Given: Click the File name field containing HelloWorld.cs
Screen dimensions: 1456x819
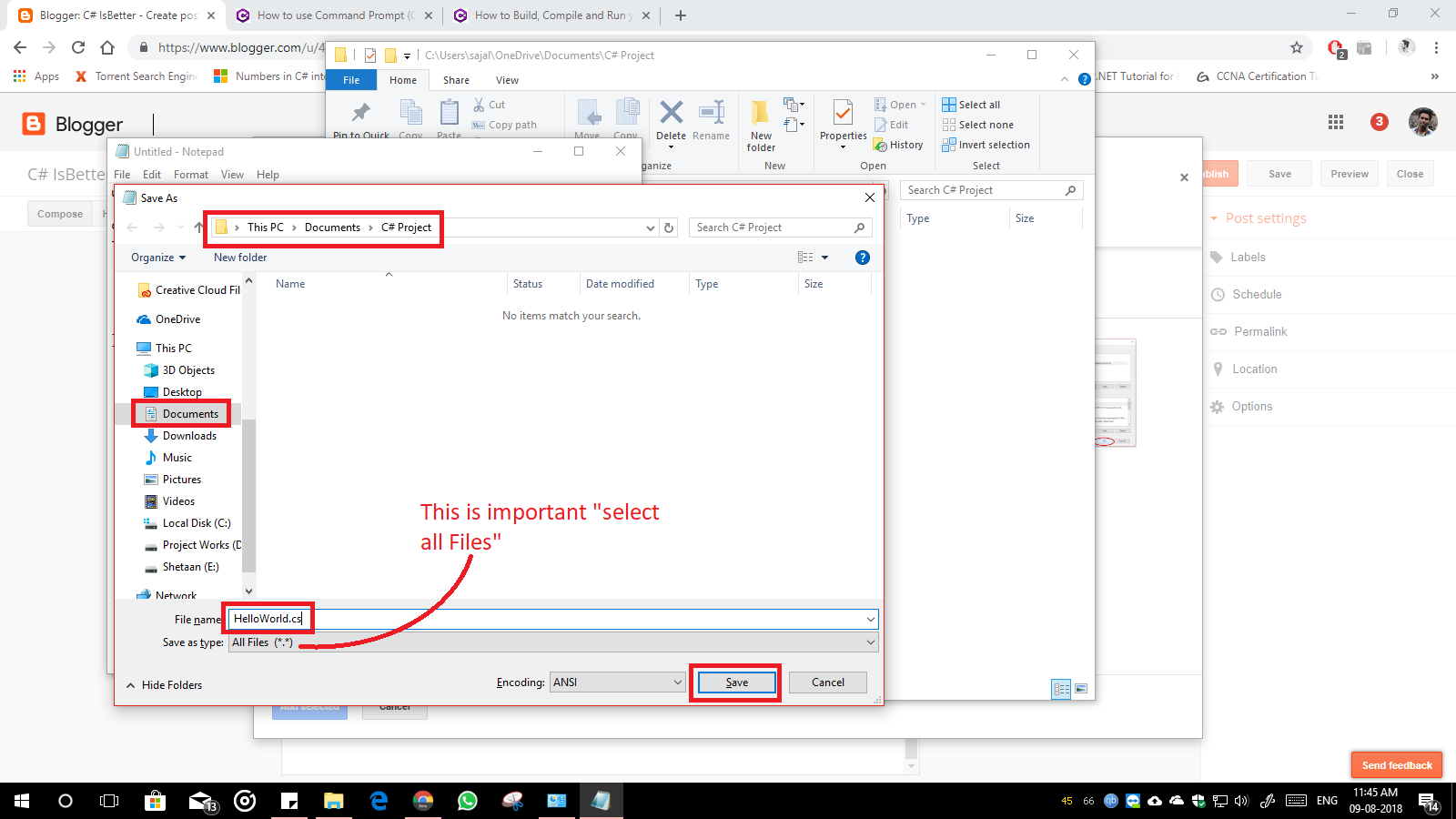Looking at the screenshot, I should pos(546,618).
